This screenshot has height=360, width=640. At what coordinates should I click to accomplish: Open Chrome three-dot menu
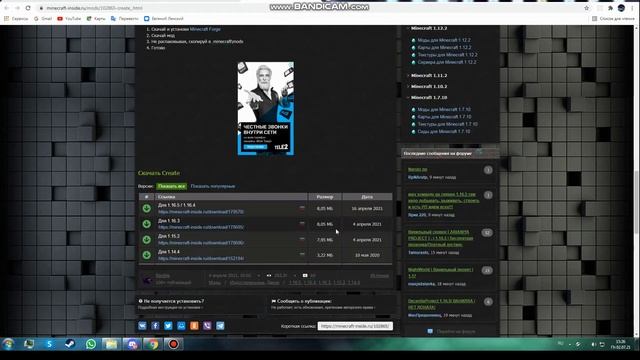point(632,8)
